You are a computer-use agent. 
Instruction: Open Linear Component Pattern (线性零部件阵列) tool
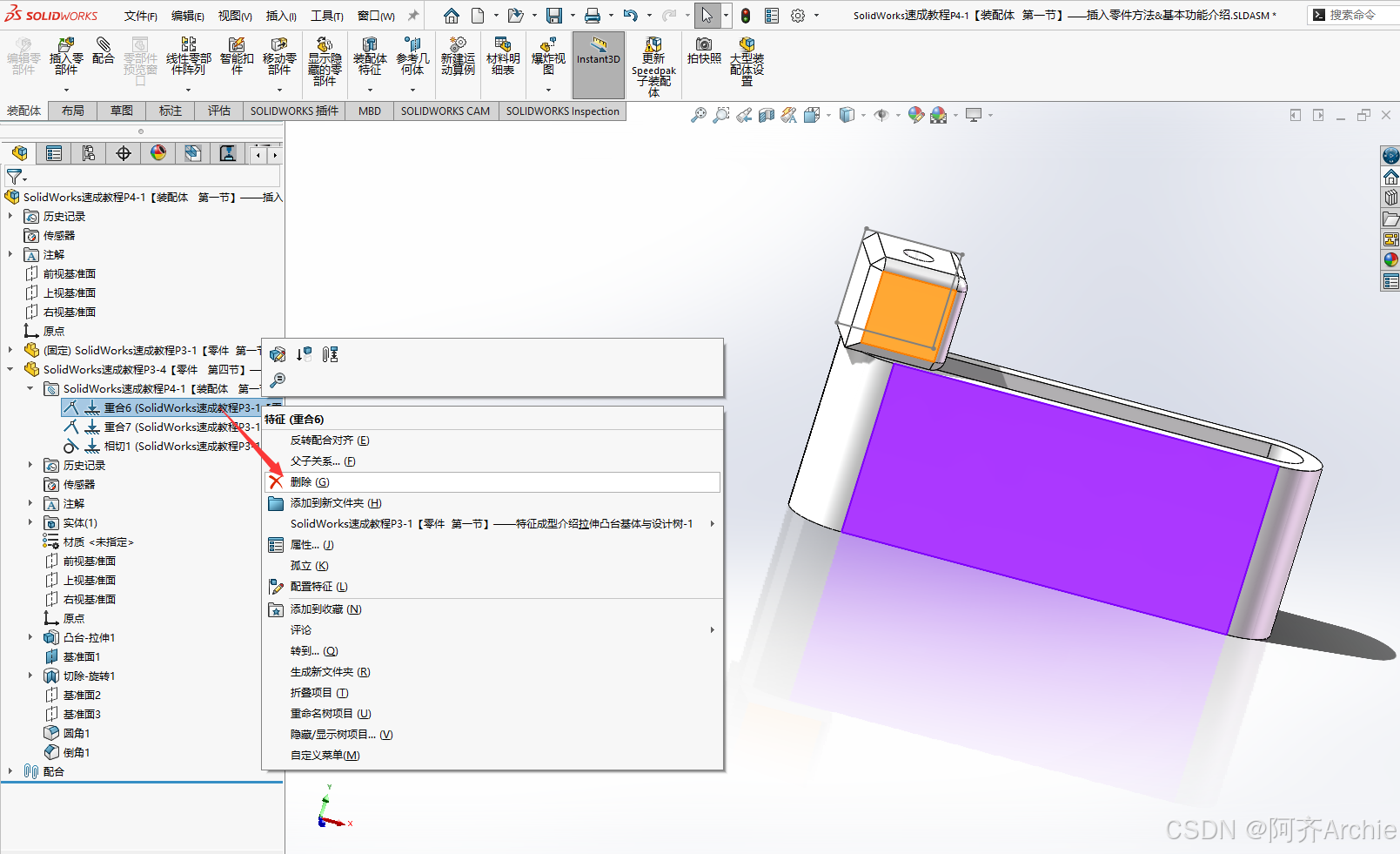[188, 57]
